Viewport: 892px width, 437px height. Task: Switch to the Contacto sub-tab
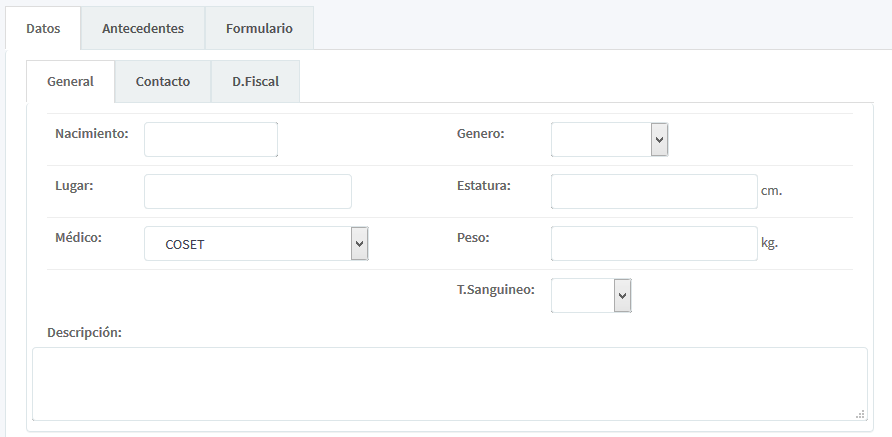[x=163, y=82]
